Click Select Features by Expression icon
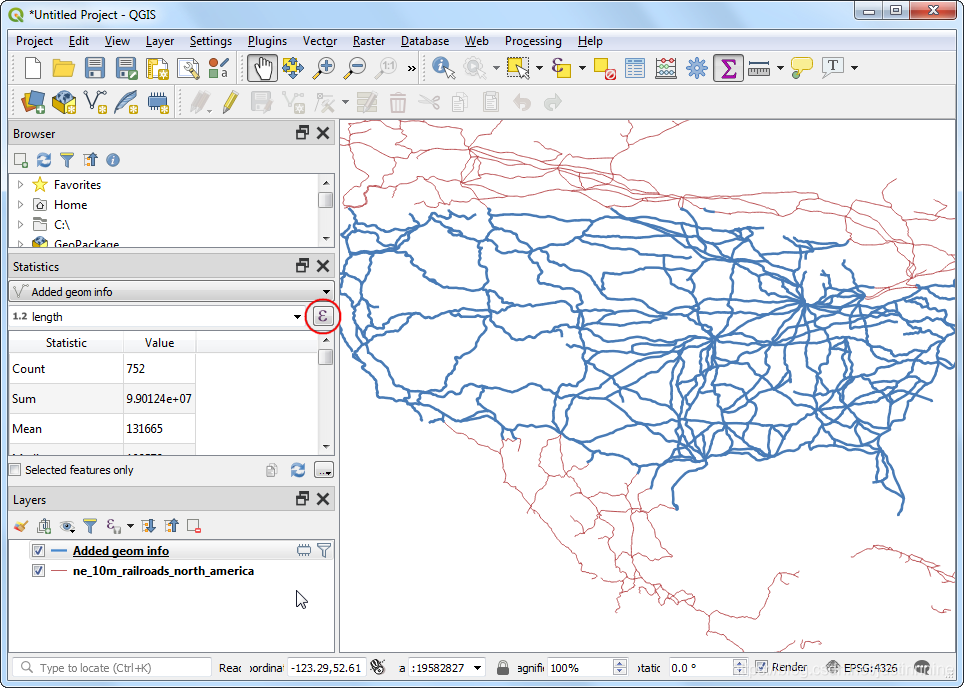 [x=561, y=68]
